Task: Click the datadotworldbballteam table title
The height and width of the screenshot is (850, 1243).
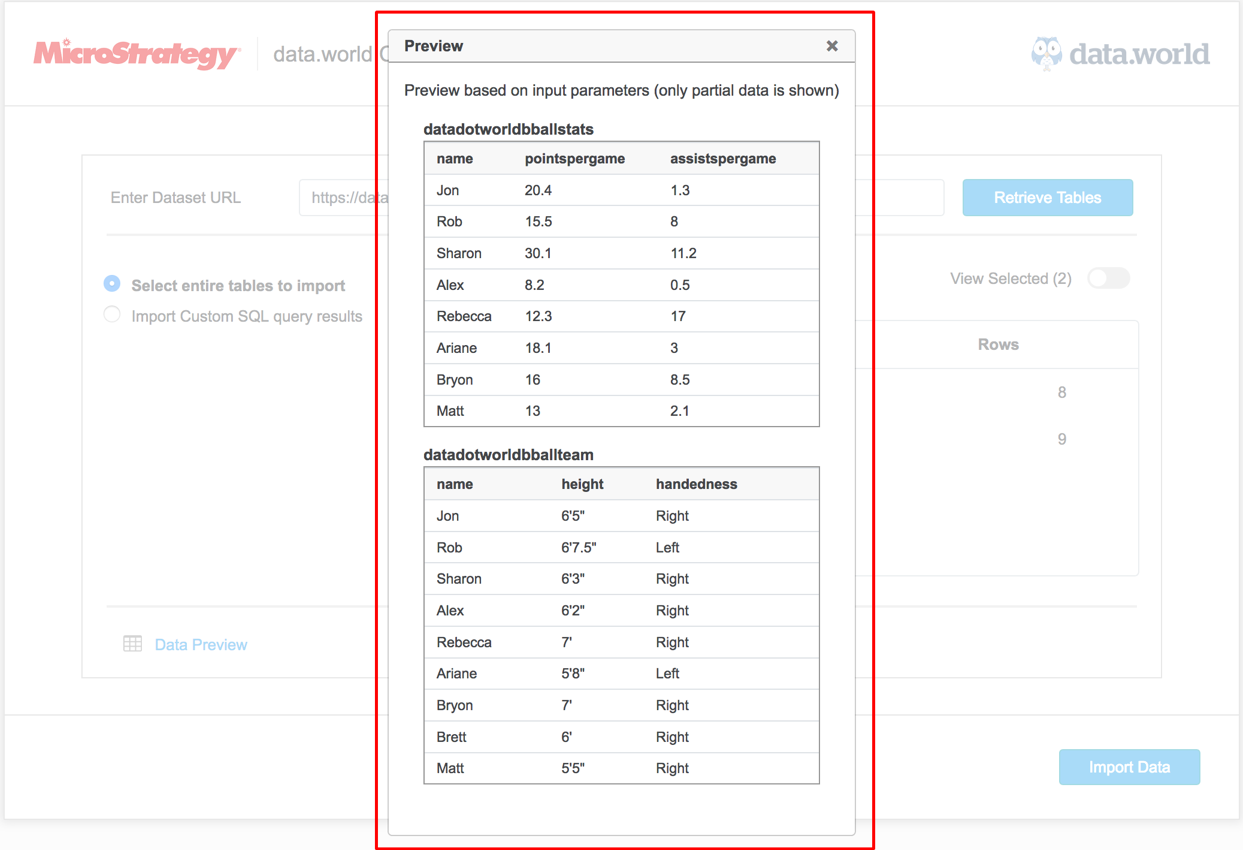Action: (508, 455)
